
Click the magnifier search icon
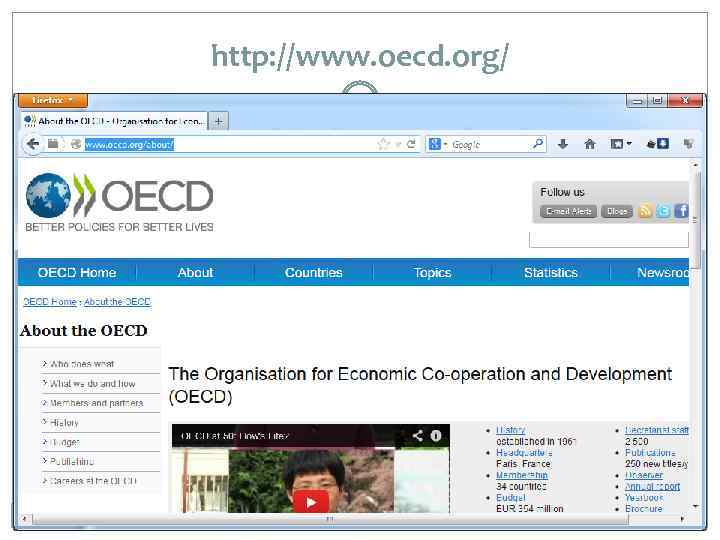pos(538,144)
